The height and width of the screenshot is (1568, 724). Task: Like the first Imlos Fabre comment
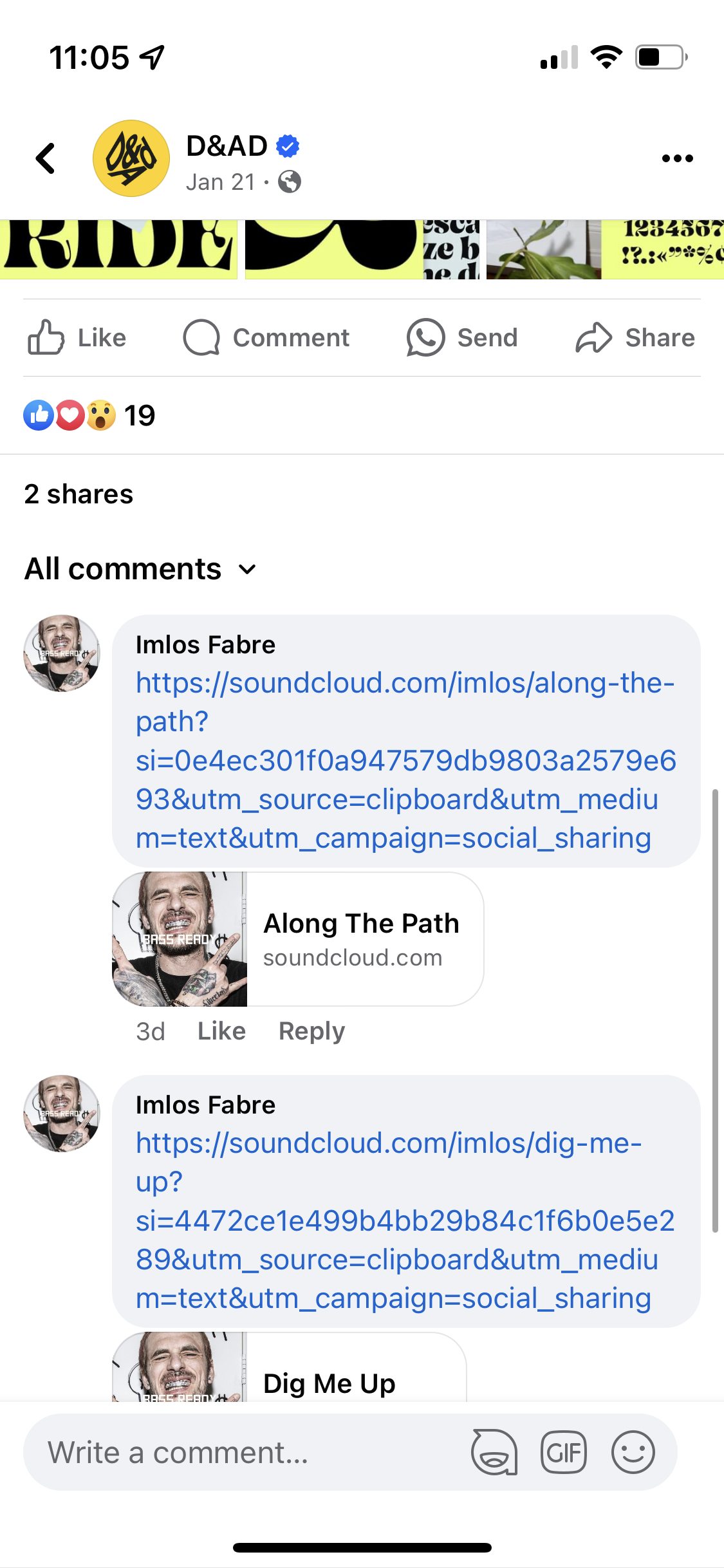221,1031
